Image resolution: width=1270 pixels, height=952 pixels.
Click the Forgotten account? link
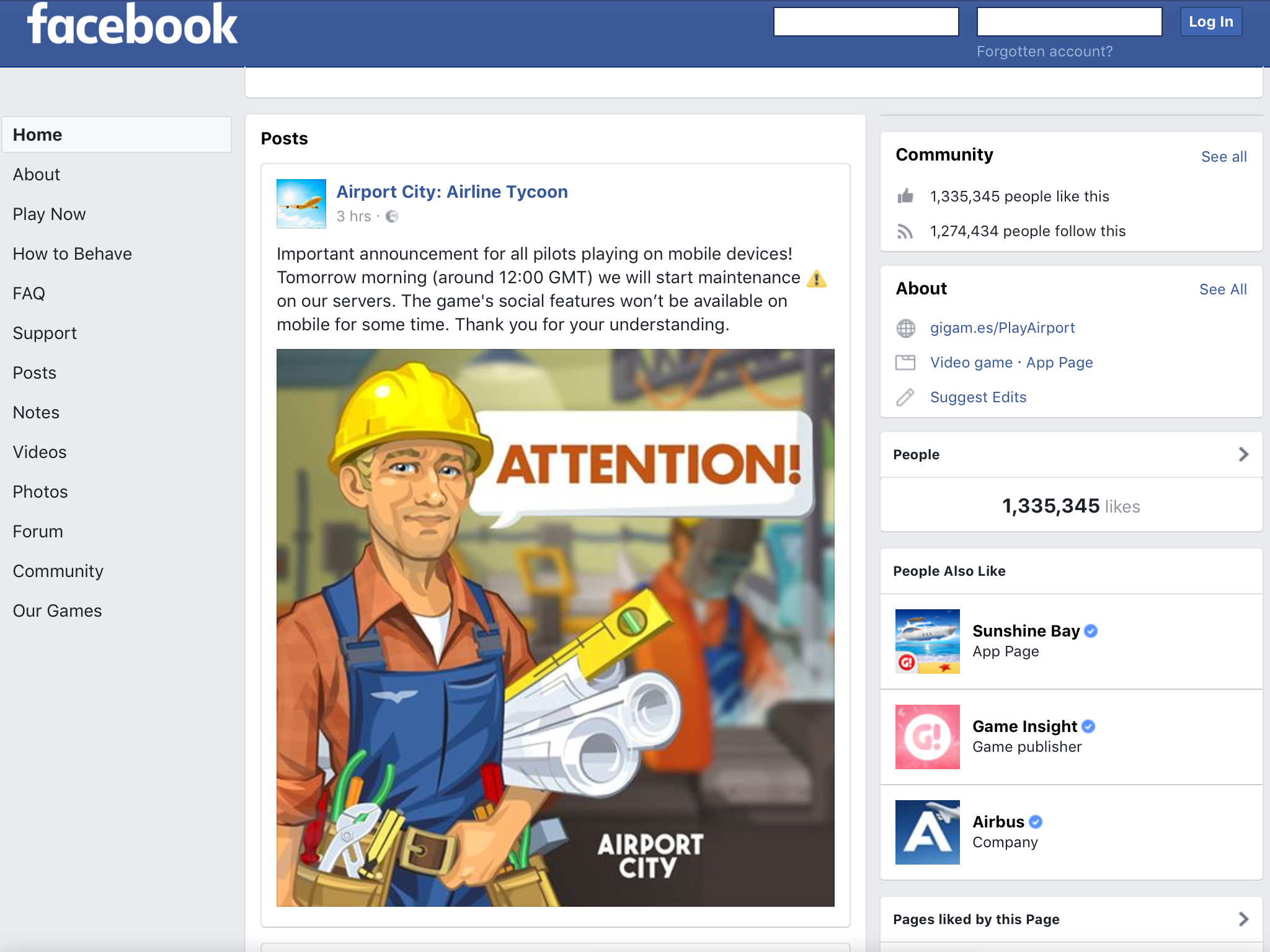[x=1045, y=51]
